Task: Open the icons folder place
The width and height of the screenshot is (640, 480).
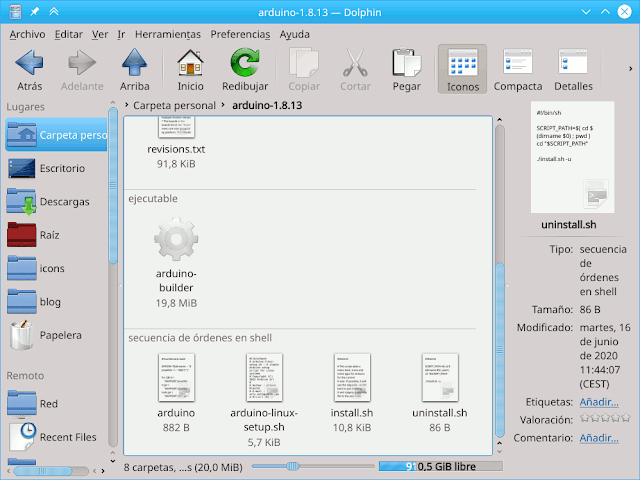Action: click(56, 269)
